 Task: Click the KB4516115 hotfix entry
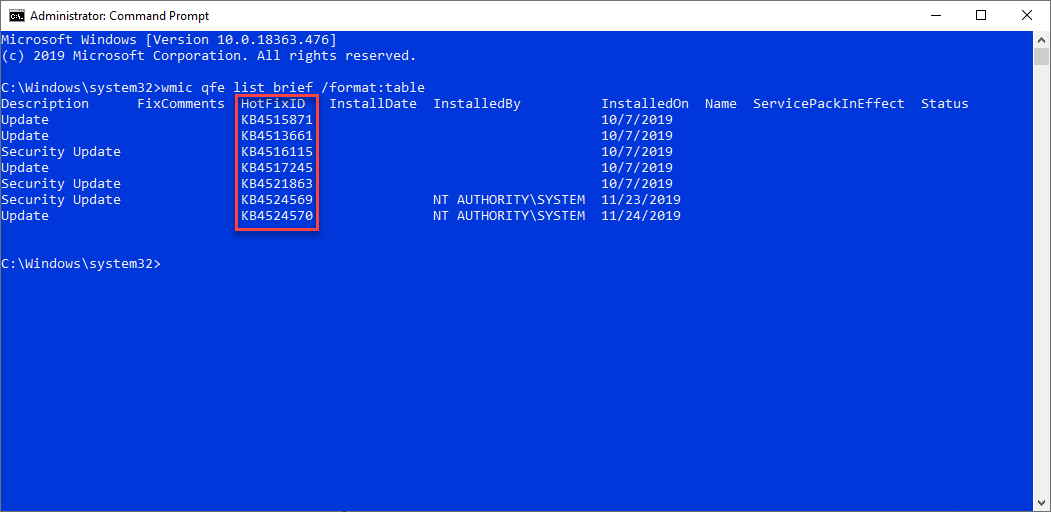(x=277, y=152)
